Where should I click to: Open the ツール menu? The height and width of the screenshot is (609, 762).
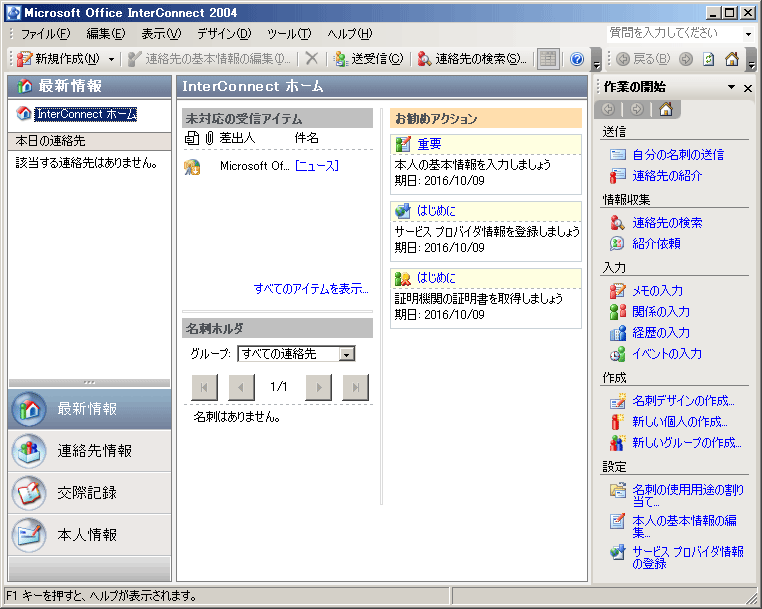click(x=289, y=34)
